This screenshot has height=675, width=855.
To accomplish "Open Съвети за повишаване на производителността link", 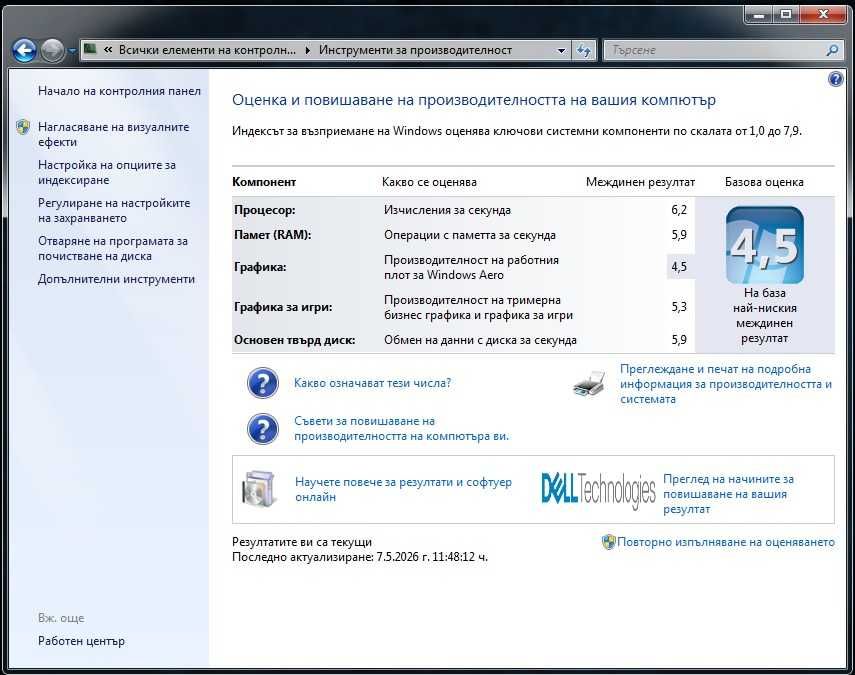I will click(x=401, y=429).
